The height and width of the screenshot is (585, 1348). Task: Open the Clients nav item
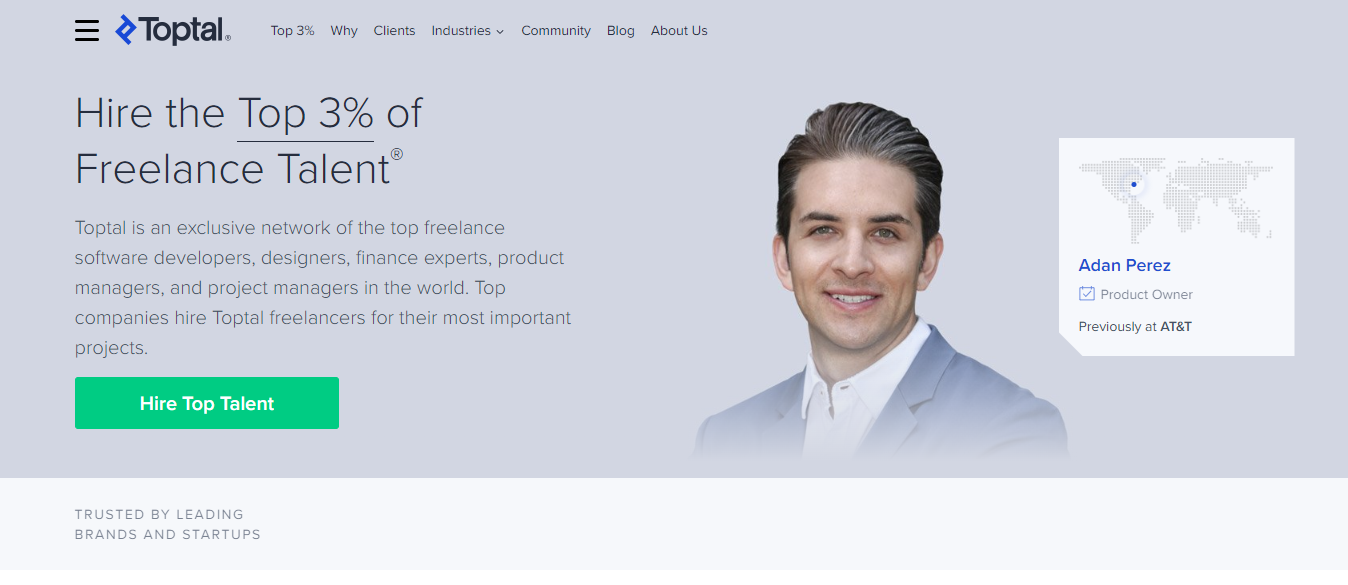coord(394,31)
